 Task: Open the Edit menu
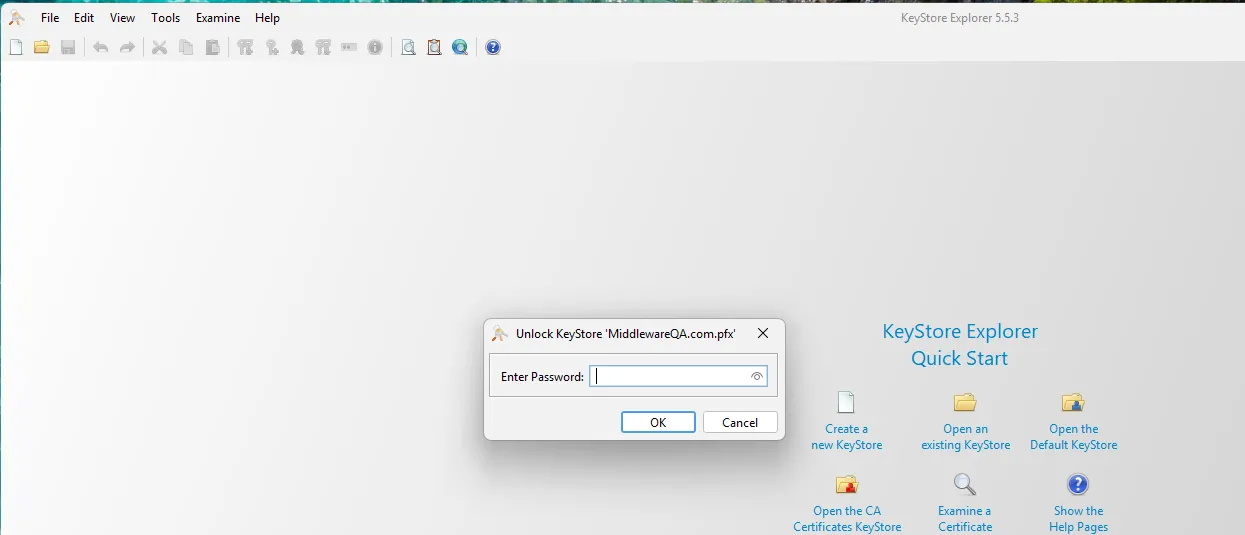[x=84, y=18]
